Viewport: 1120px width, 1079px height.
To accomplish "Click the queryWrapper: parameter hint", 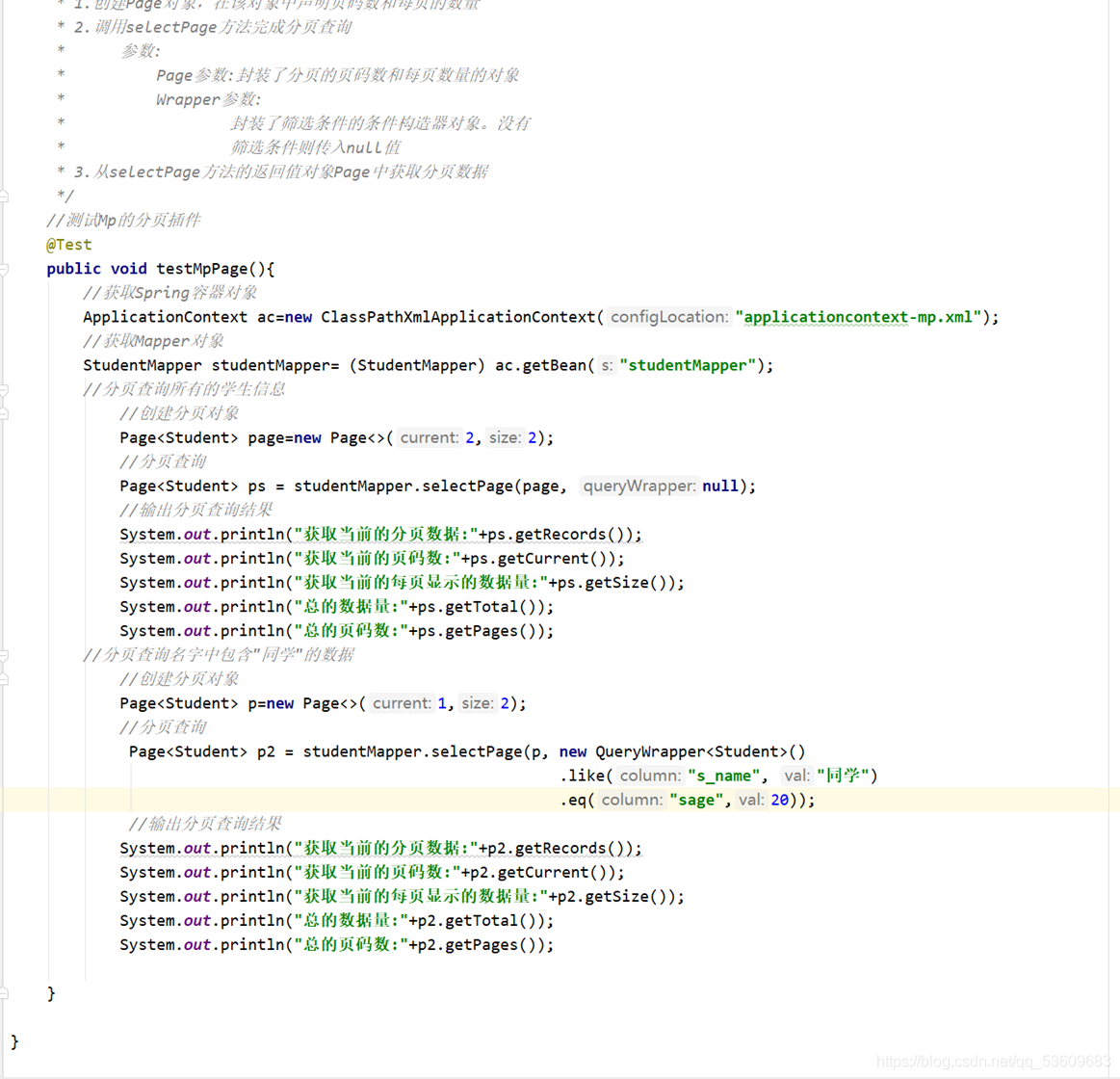I will (x=638, y=486).
